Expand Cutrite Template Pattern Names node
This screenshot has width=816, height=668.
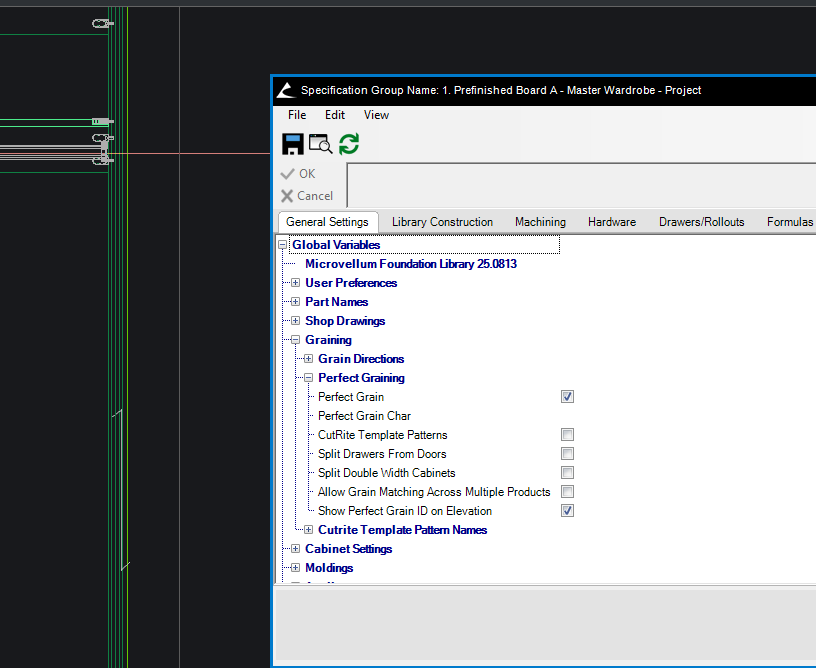coord(309,530)
